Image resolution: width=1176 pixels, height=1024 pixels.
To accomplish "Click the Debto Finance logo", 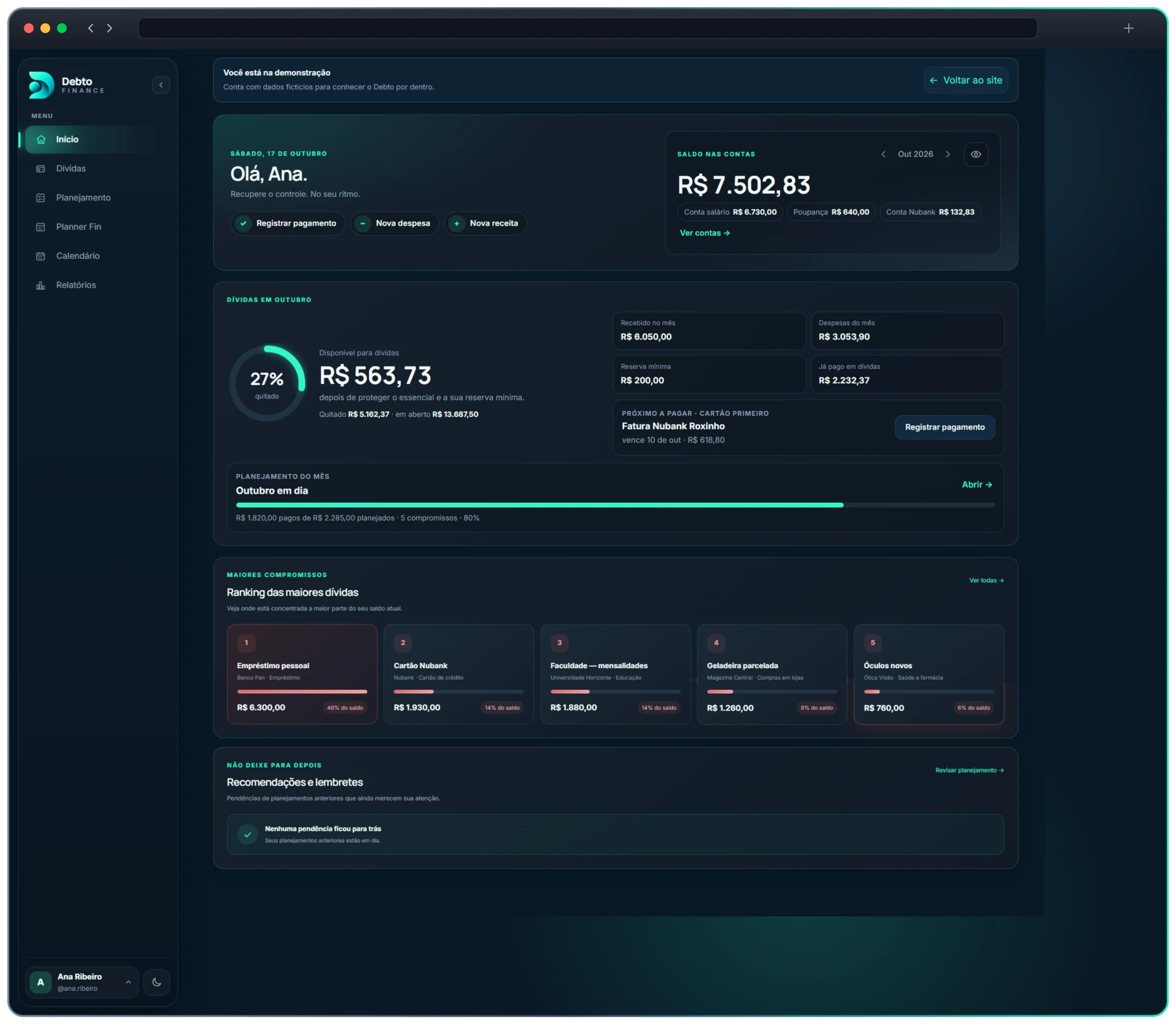I will [x=67, y=85].
